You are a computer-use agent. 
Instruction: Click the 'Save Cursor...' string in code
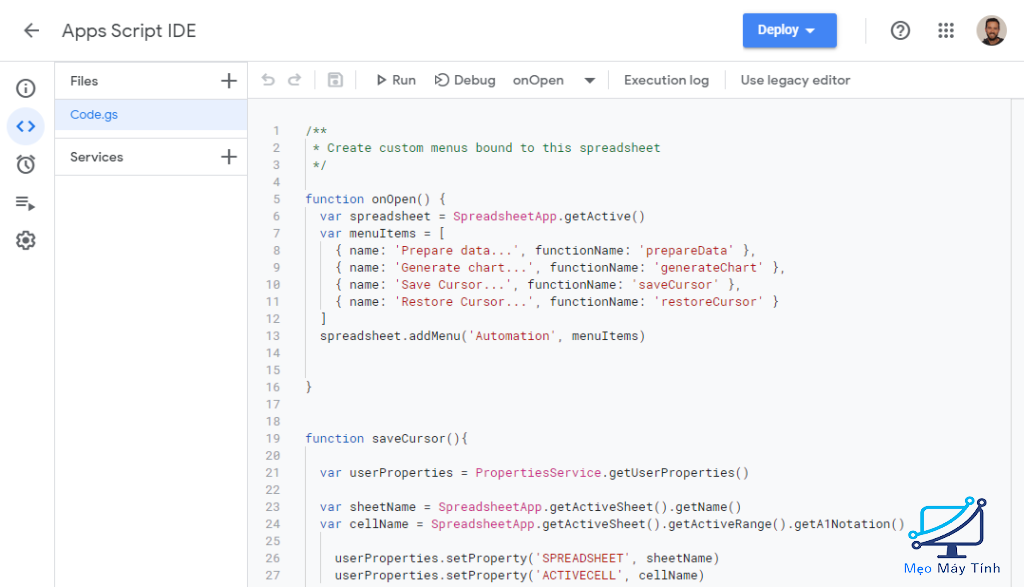tap(453, 284)
